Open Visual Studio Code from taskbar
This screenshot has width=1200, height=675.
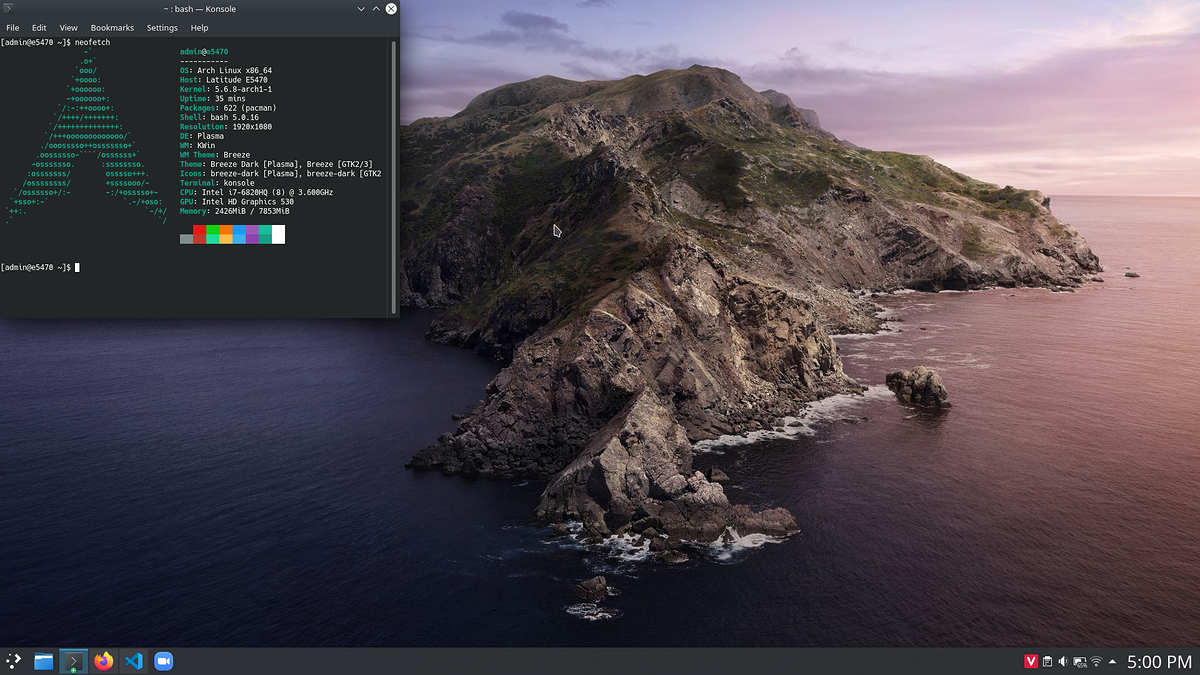[x=134, y=661]
